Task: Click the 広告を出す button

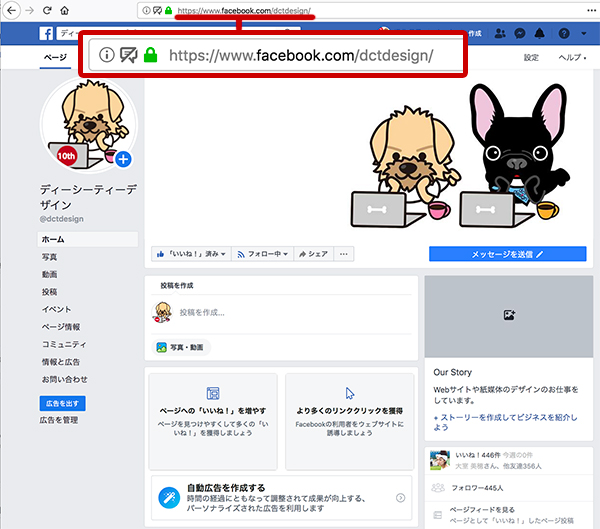Action: [62, 403]
